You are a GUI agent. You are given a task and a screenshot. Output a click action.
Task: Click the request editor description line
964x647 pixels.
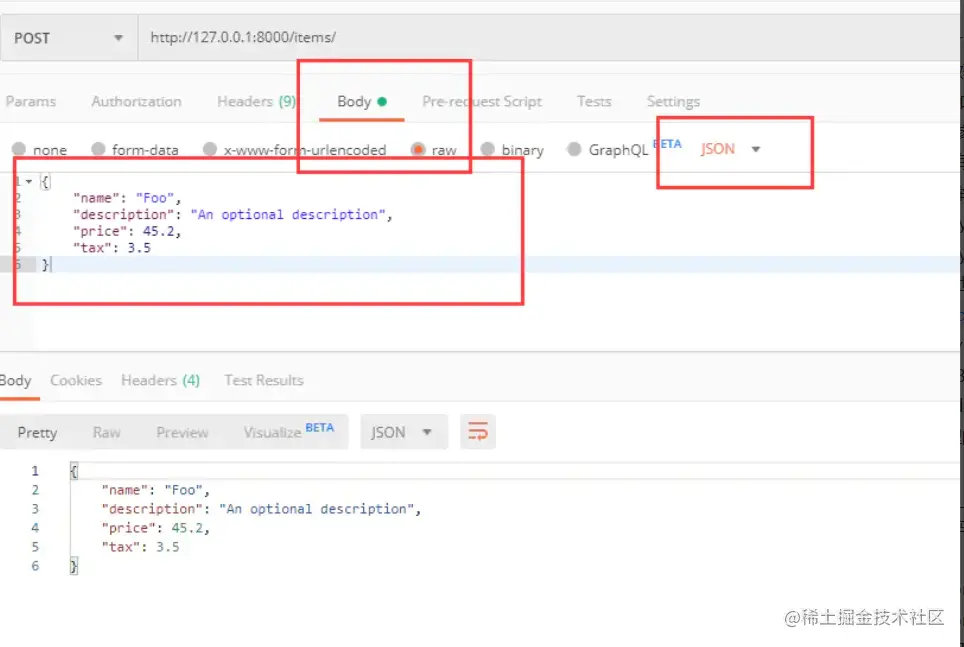(232, 215)
